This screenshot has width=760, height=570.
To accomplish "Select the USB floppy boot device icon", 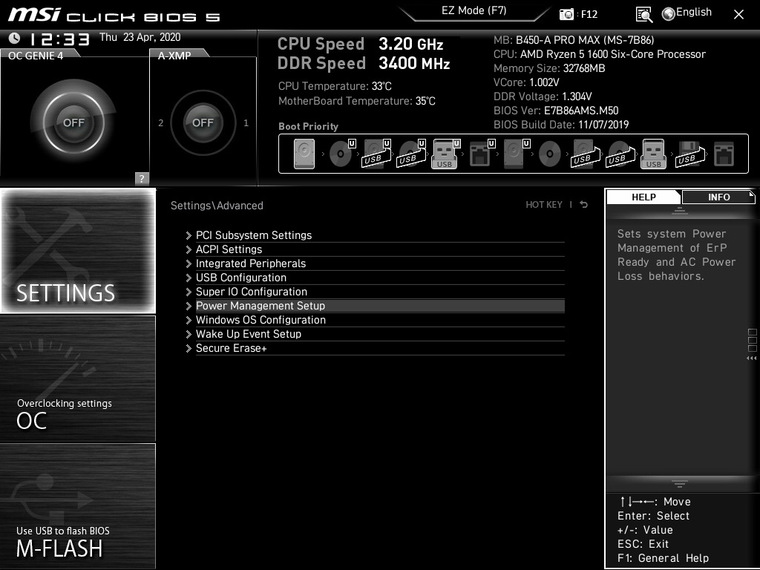I will point(689,154).
